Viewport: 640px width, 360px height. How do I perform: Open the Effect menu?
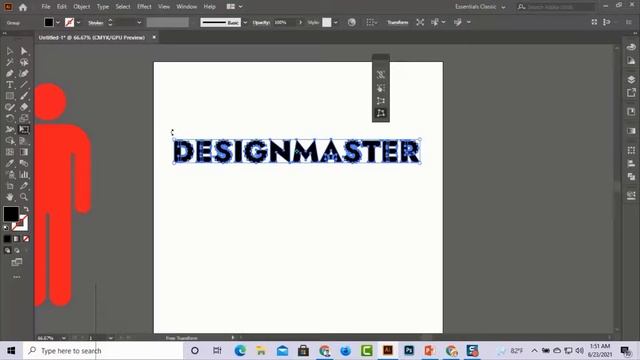point(144,7)
